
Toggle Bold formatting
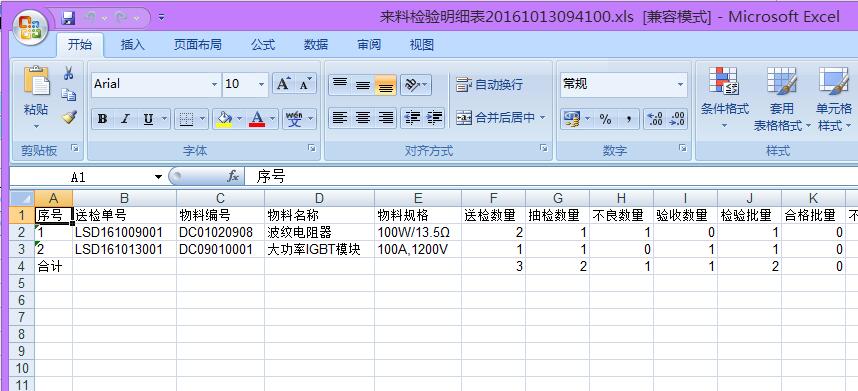click(102, 119)
